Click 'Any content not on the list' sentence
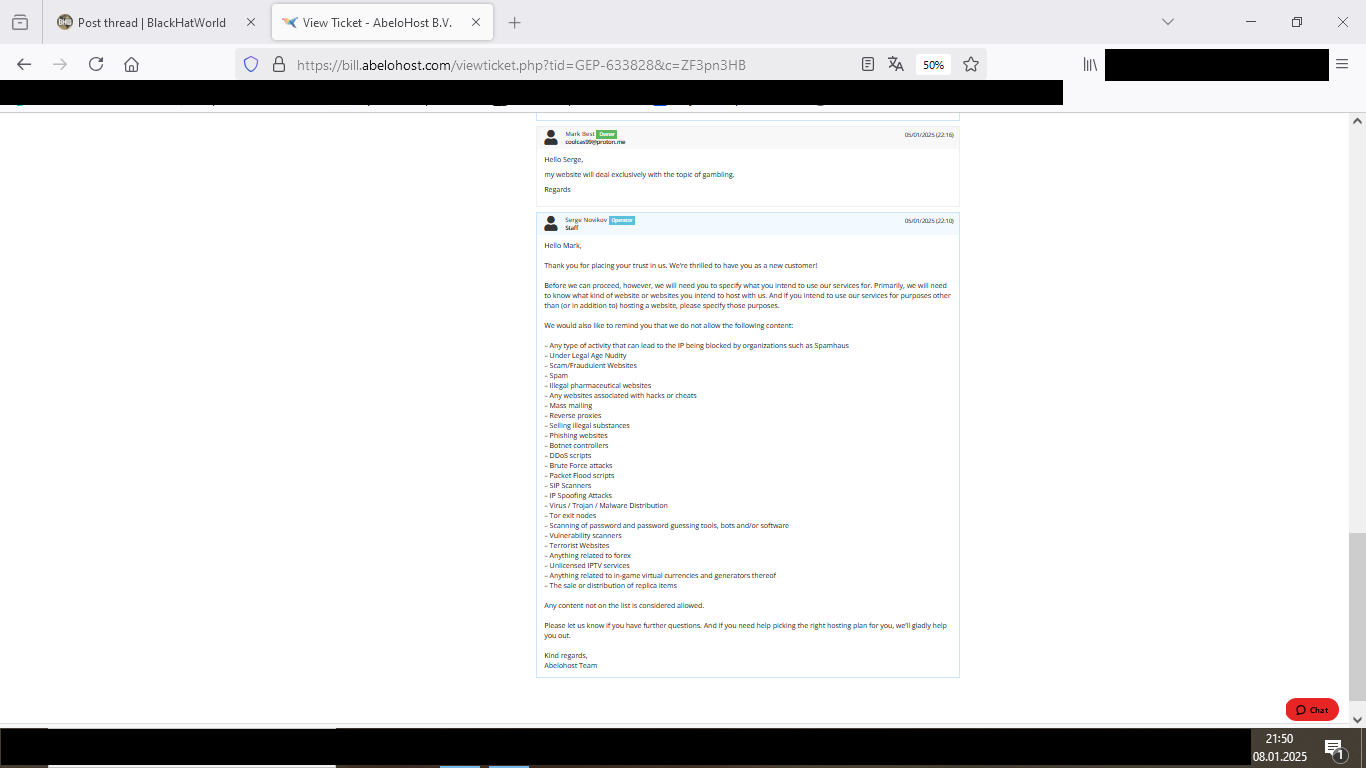Image resolution: width=1366 pixels, height=768 pixels. [624, 606]
